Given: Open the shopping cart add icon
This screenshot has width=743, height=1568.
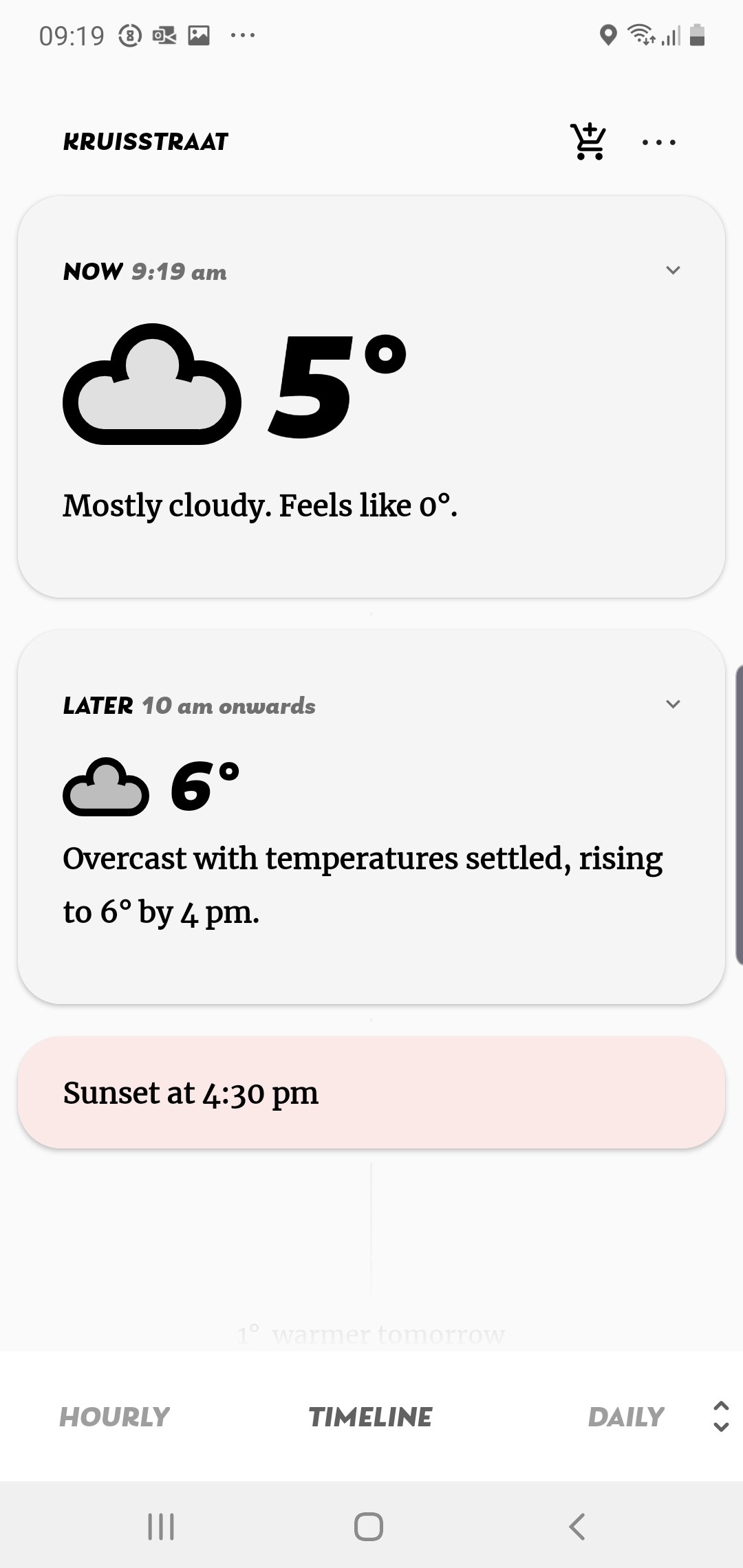Looking at the screenshot, I should click(589, 142).
